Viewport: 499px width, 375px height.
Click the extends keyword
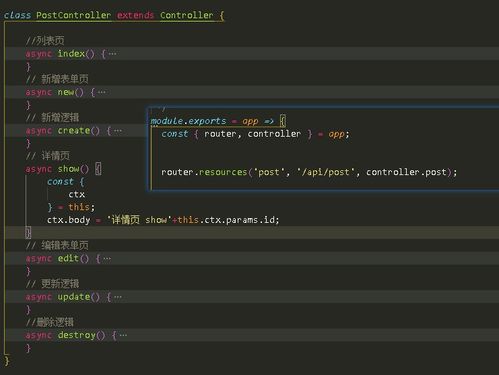pyautogui.click(x=135, y=15)
